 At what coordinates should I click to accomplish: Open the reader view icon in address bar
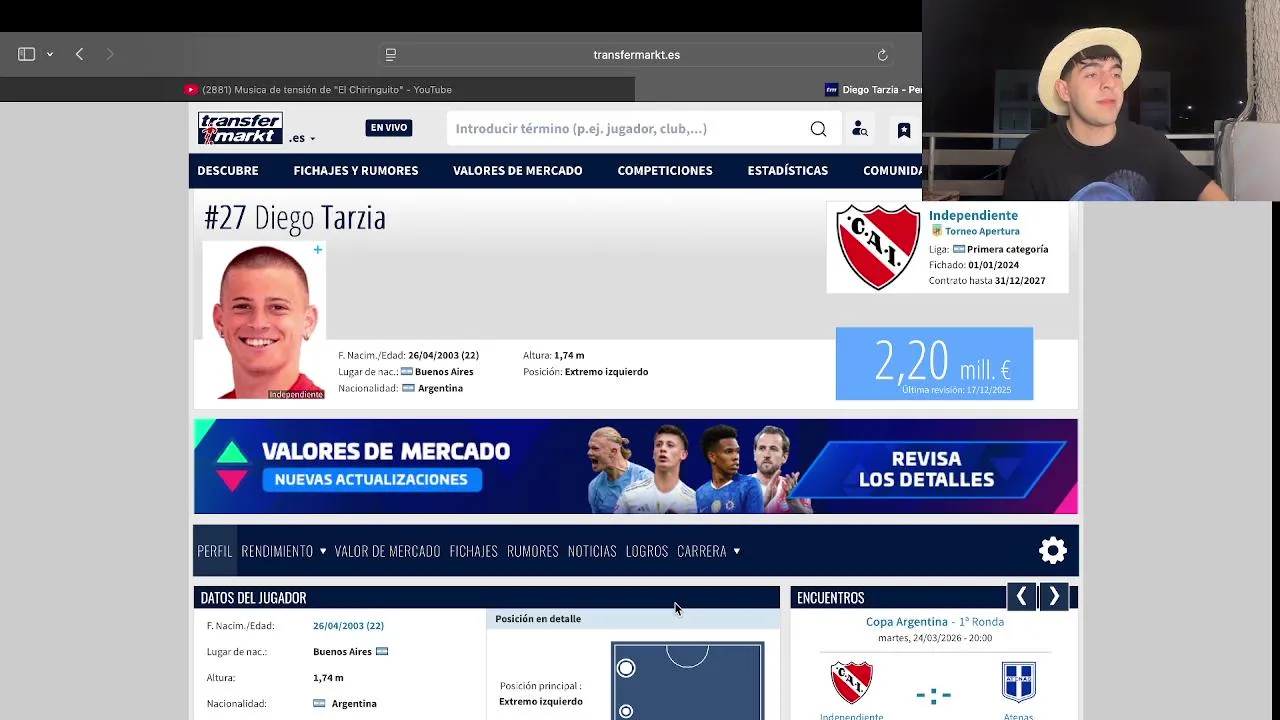pyautogui.click(x=391, y=55)
